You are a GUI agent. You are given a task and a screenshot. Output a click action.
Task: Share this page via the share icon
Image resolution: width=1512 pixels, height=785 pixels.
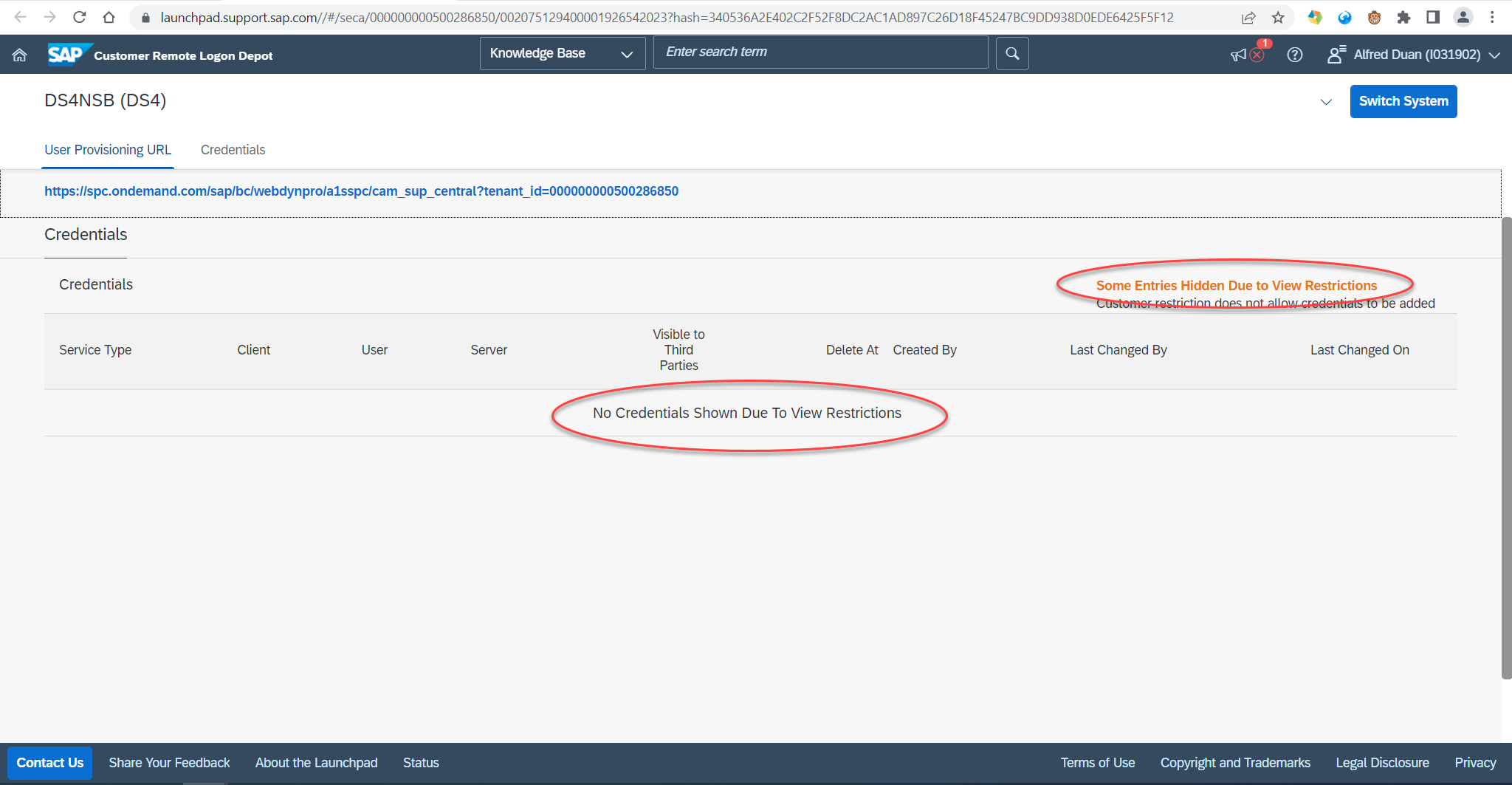pos(1248,18)
